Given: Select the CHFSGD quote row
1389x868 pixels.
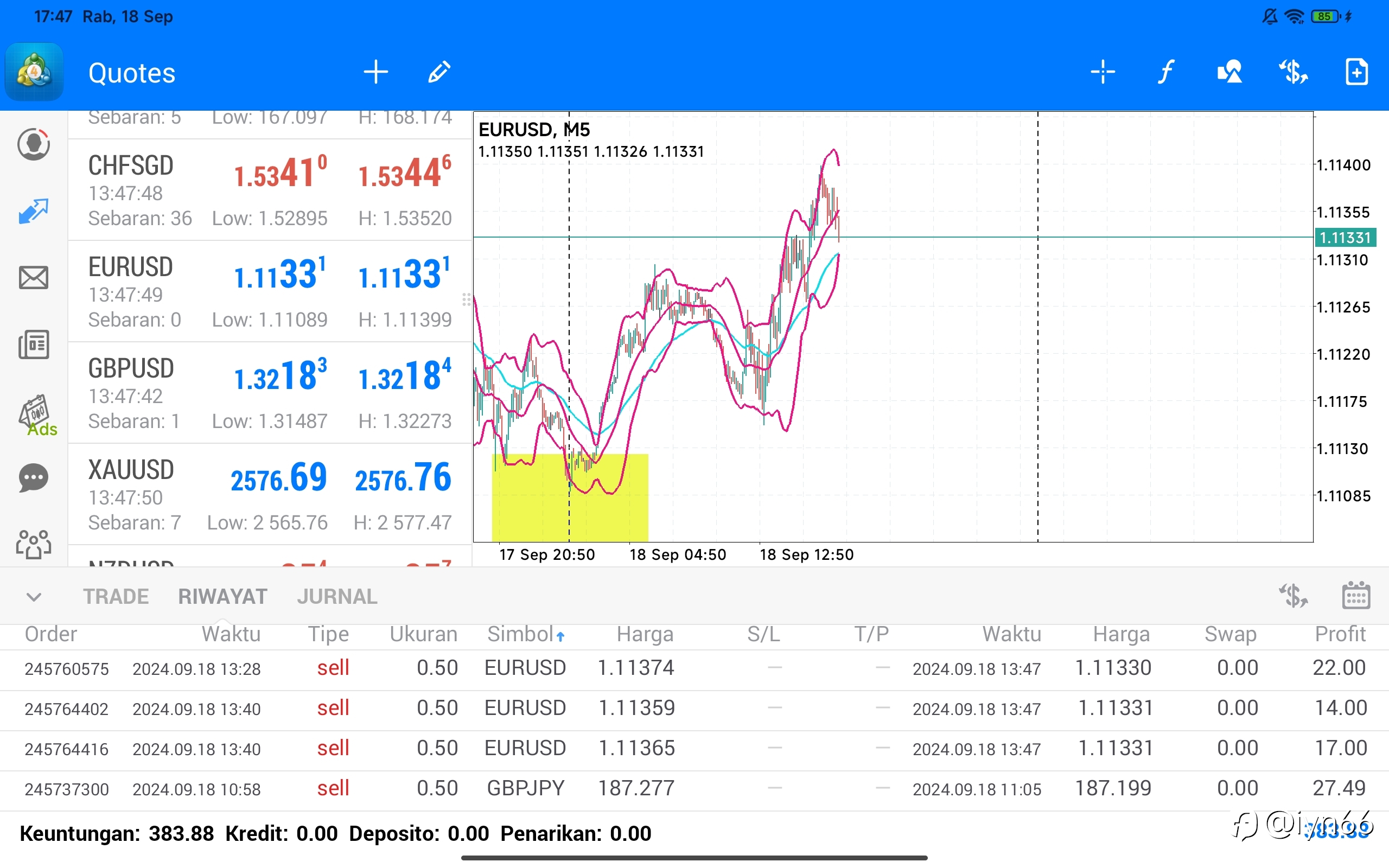Looking at the screenshot, I should 270,190.
